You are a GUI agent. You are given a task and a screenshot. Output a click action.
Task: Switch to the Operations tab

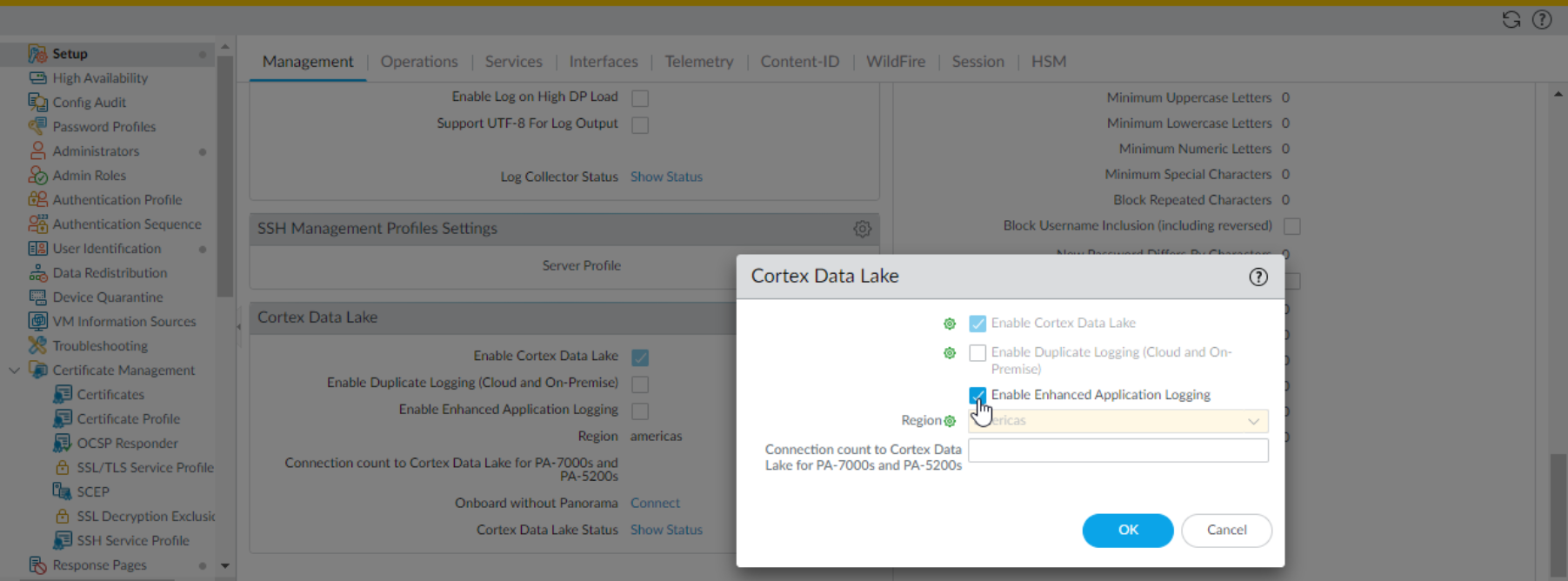[418, 62]
